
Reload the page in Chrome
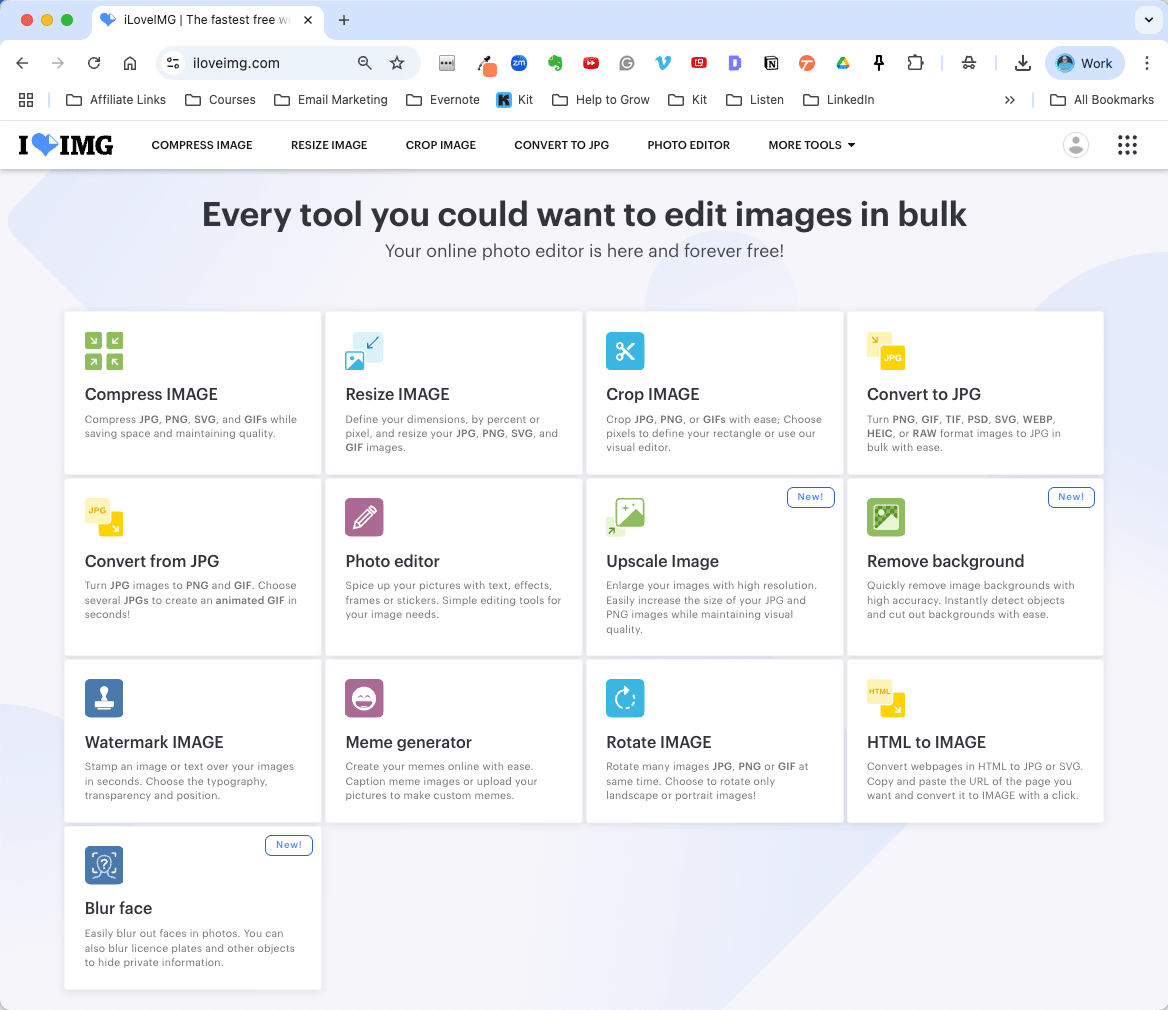pyautogui.click(x=94, y=63)
